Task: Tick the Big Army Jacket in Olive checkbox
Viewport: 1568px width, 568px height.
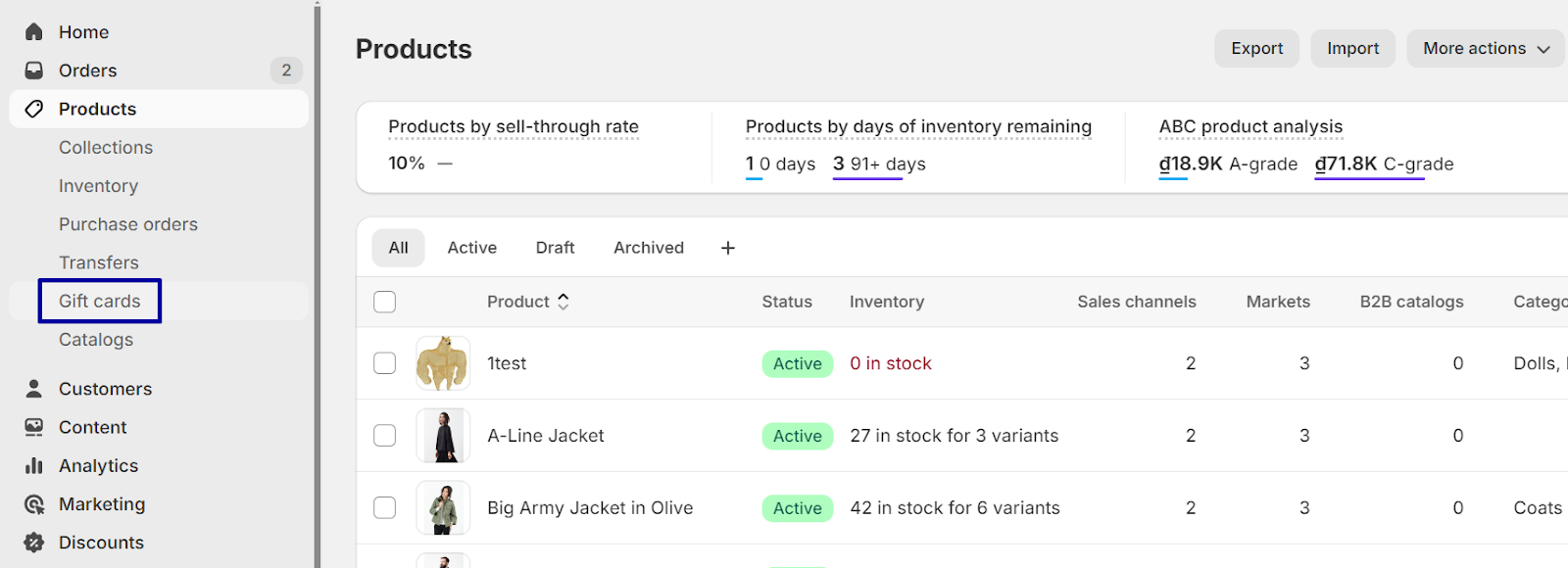Action: [385, 508]
